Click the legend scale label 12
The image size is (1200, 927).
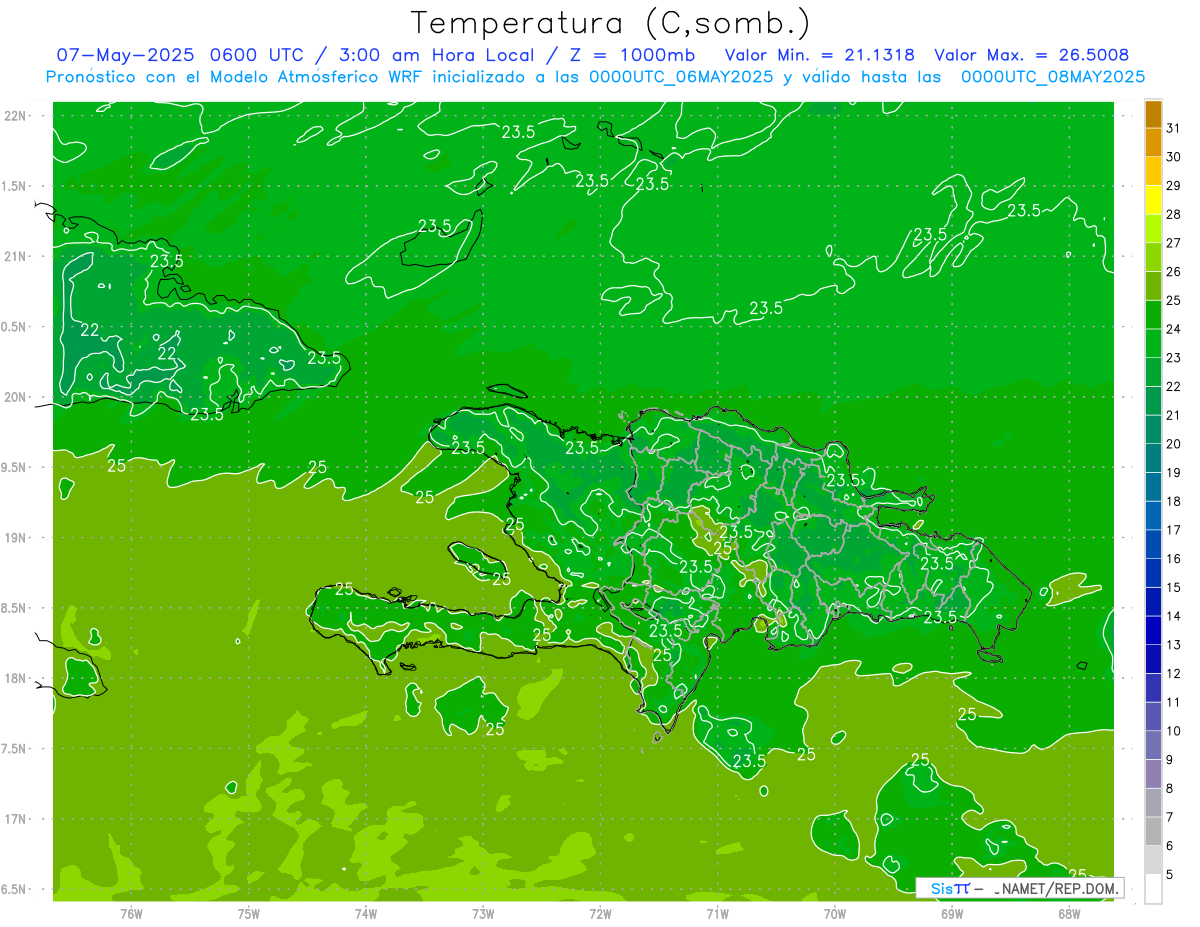pos(1174,674)
